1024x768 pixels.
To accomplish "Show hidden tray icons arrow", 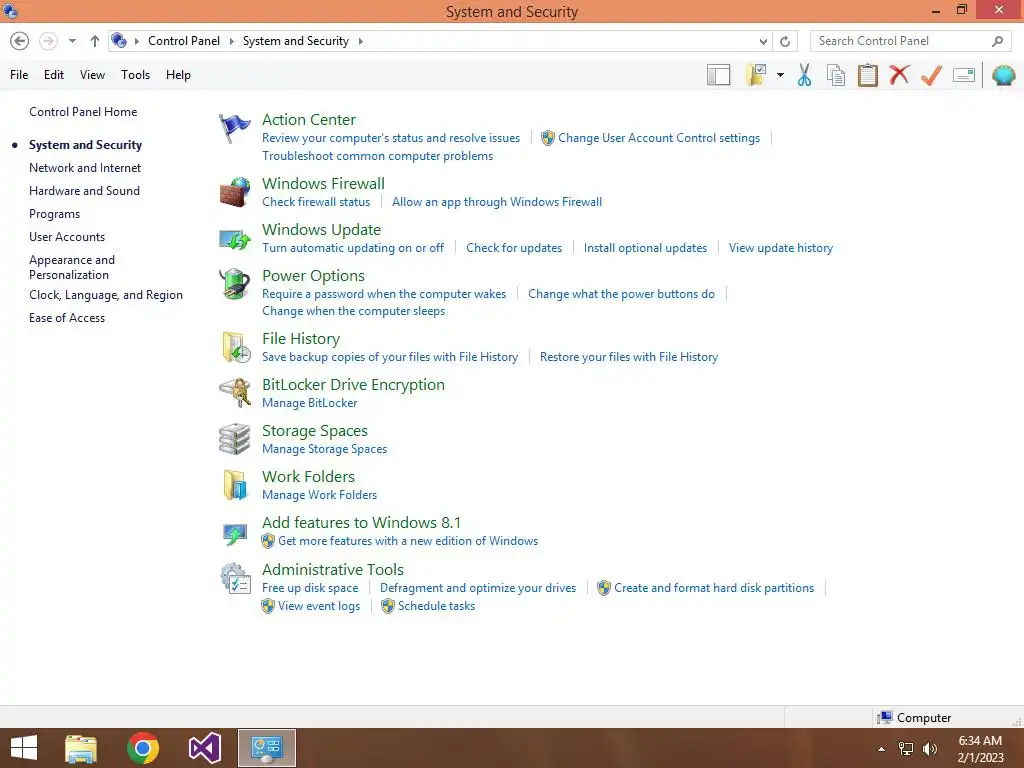I will (882, 749).
